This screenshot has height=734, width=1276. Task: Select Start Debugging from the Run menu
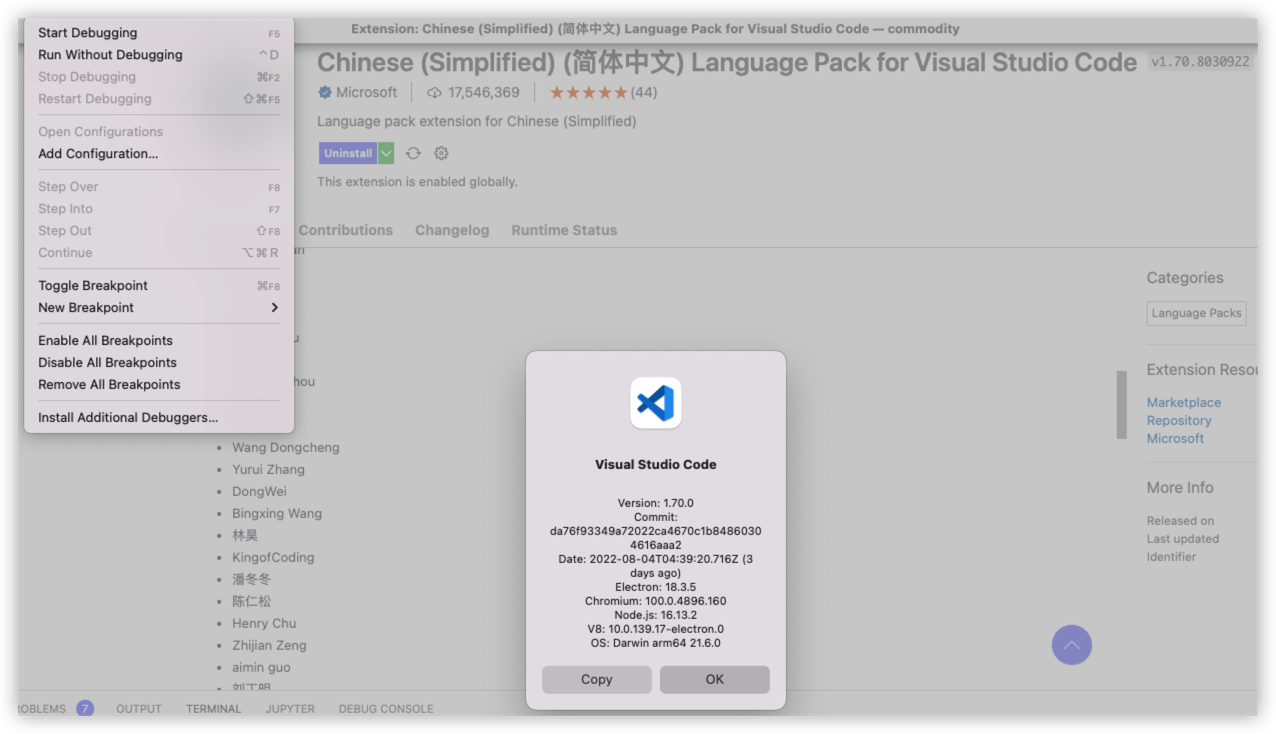(x=87, y=32)
